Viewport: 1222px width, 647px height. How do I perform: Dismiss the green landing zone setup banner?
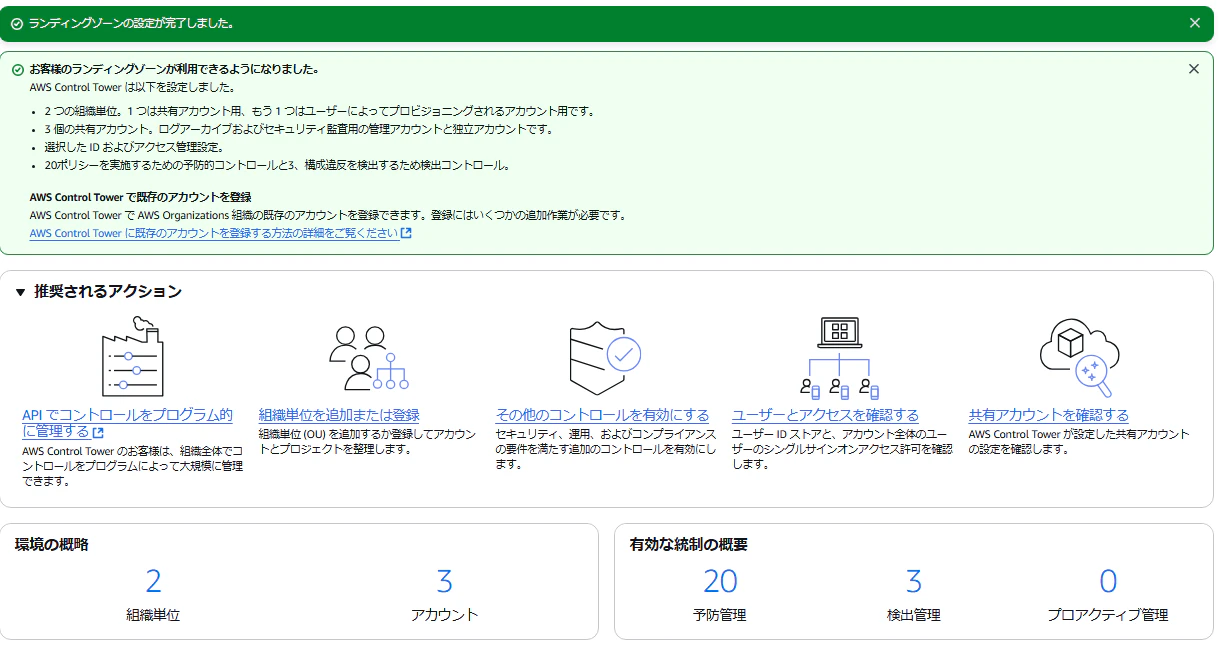(1194, 23)
